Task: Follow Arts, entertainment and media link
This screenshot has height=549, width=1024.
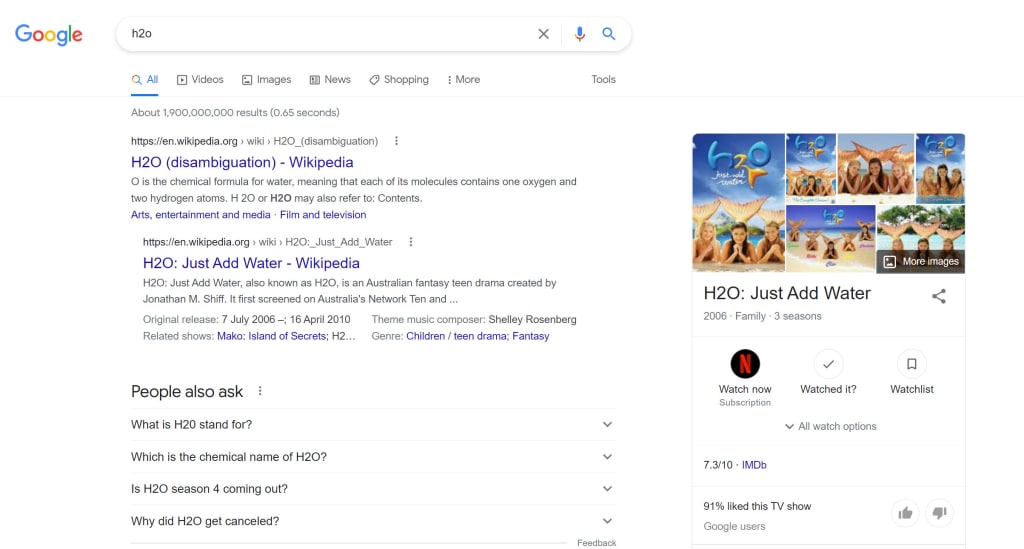Action: pos(200,215)
